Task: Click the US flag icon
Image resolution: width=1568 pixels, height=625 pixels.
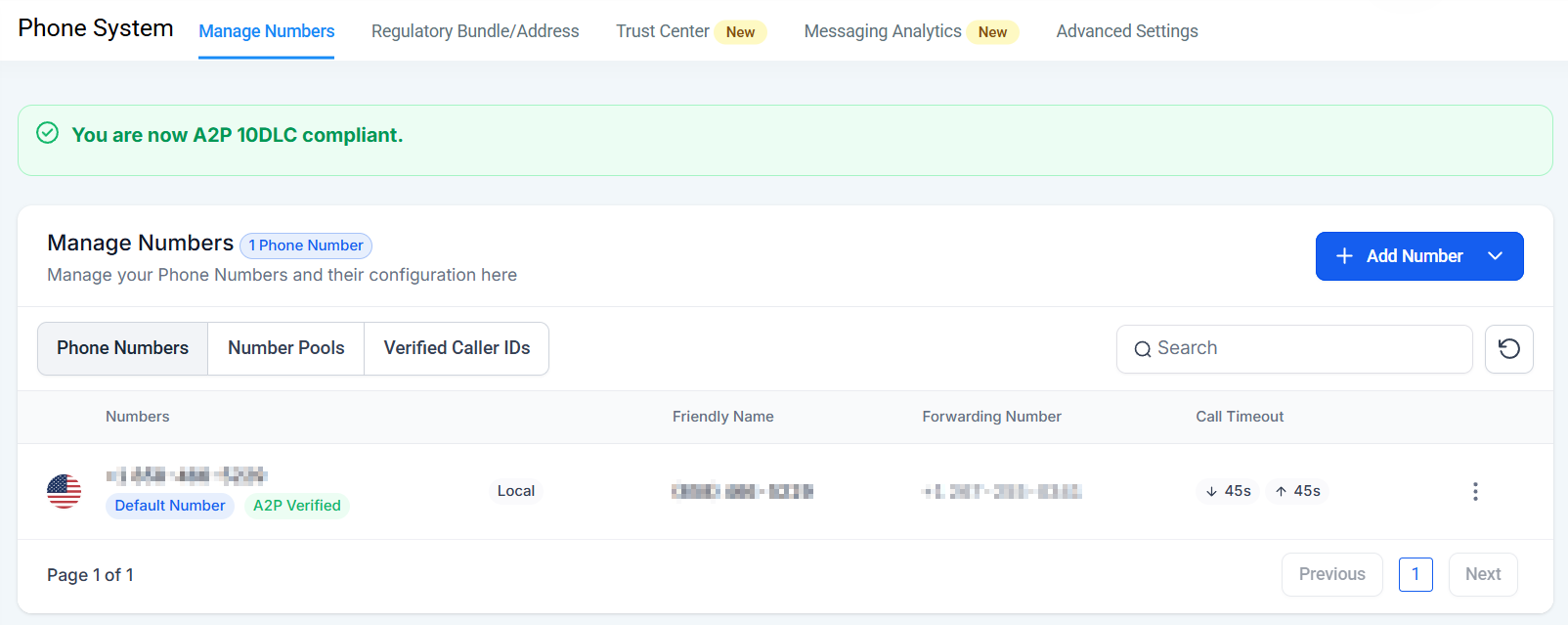Action: click(x=65, y=491)
